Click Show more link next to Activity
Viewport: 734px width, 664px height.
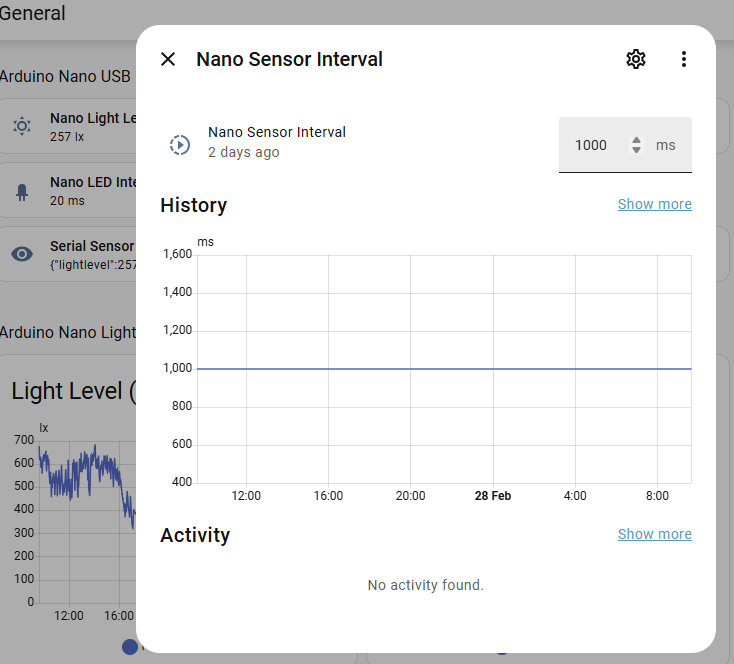coord(654,534)
